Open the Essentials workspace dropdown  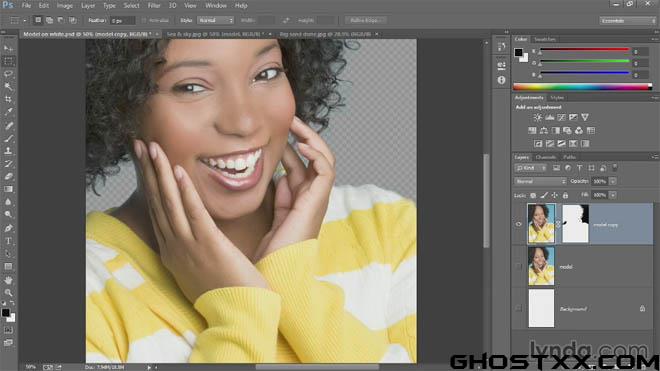click(x=628, y=21)
